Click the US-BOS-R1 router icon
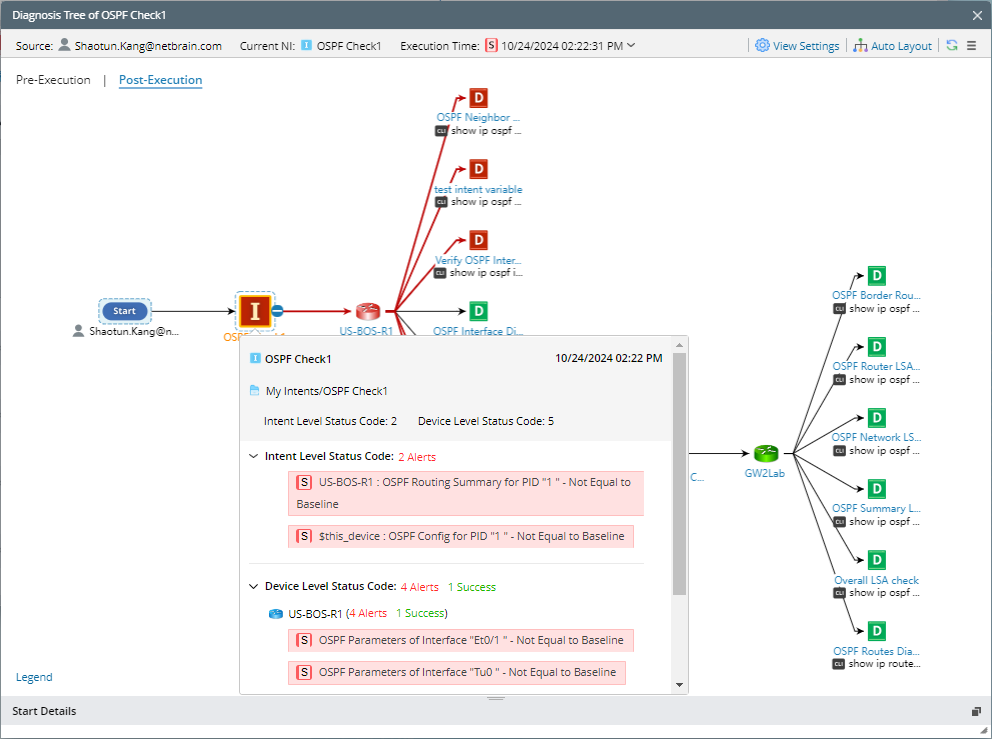The image size is (992, 739). coord(368,311)
